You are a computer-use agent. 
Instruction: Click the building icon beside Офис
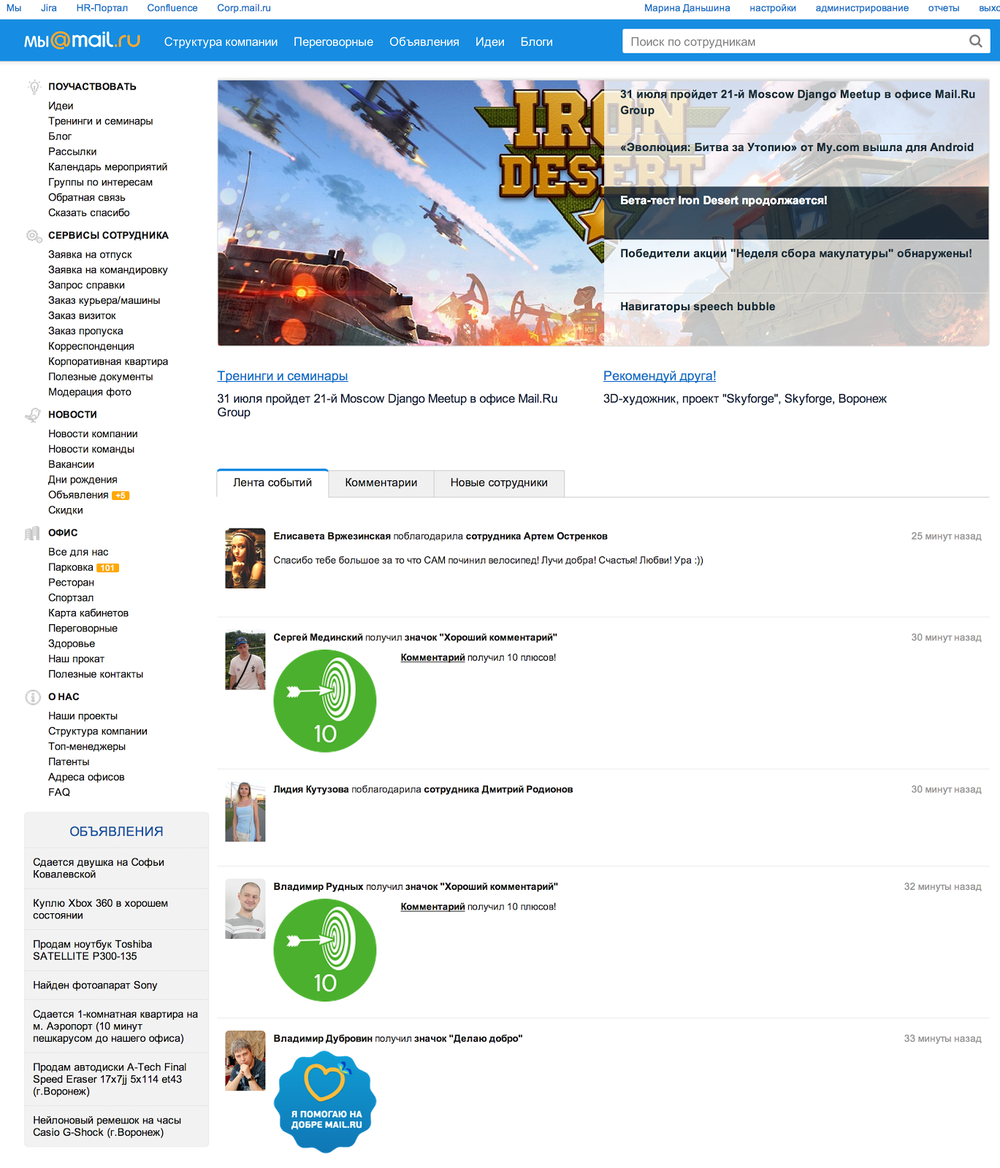(32, 533)
